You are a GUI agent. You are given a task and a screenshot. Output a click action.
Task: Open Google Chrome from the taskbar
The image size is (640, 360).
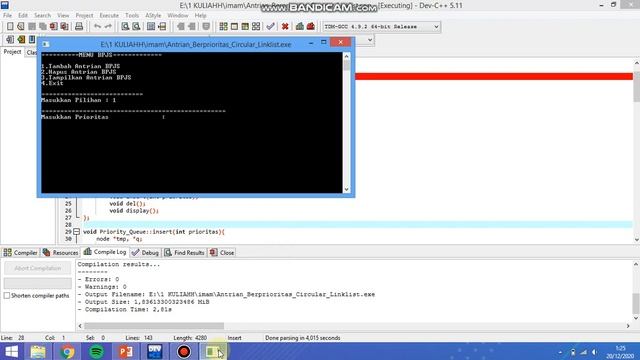67,351
